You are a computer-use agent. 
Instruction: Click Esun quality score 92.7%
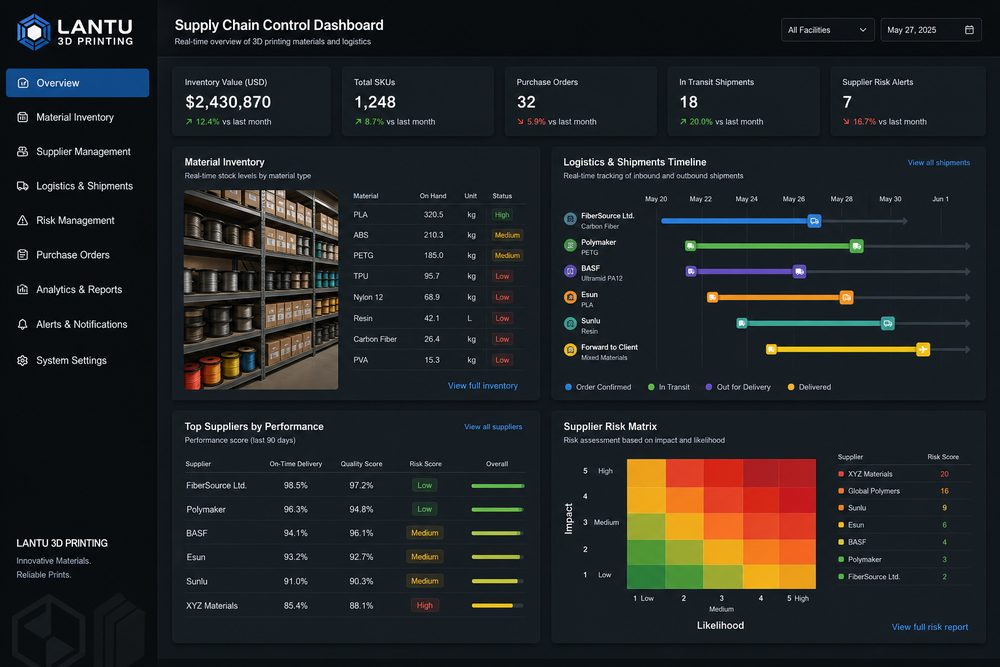click(x=361, y=557)
